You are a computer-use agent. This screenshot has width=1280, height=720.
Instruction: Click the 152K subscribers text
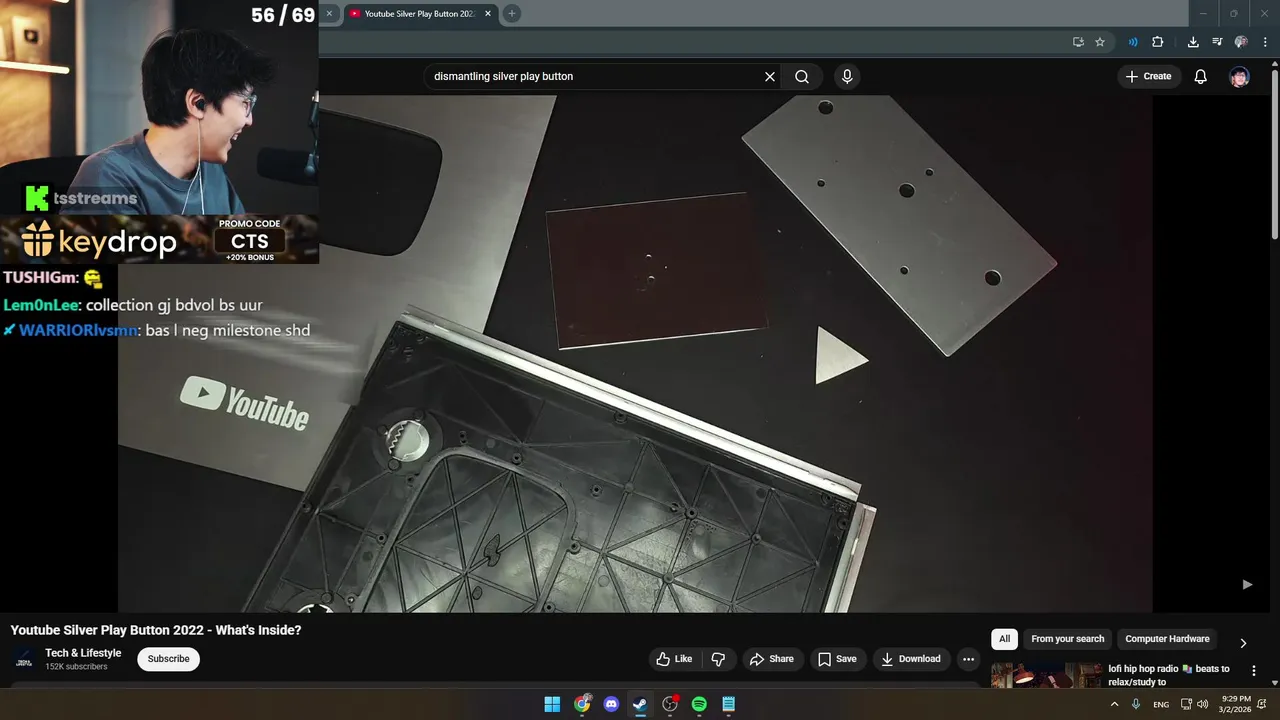(x=76, y=667)
